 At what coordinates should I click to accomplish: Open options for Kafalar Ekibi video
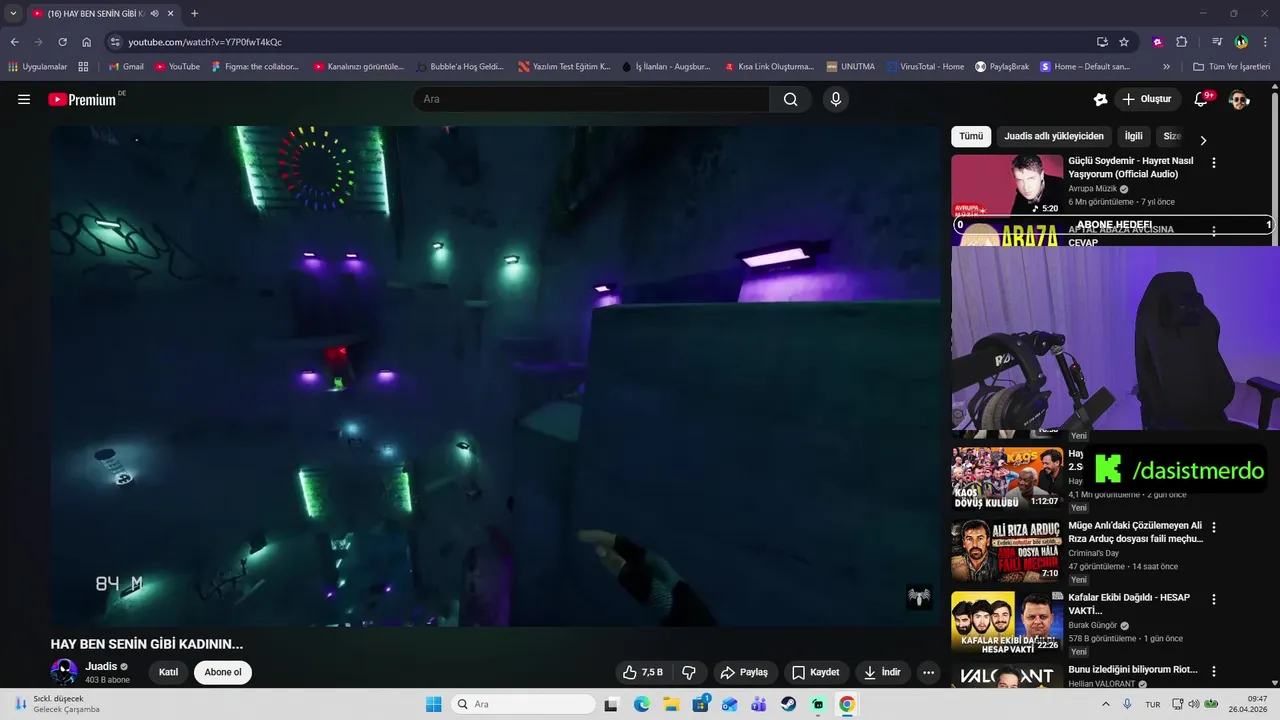coord(1214,600)
